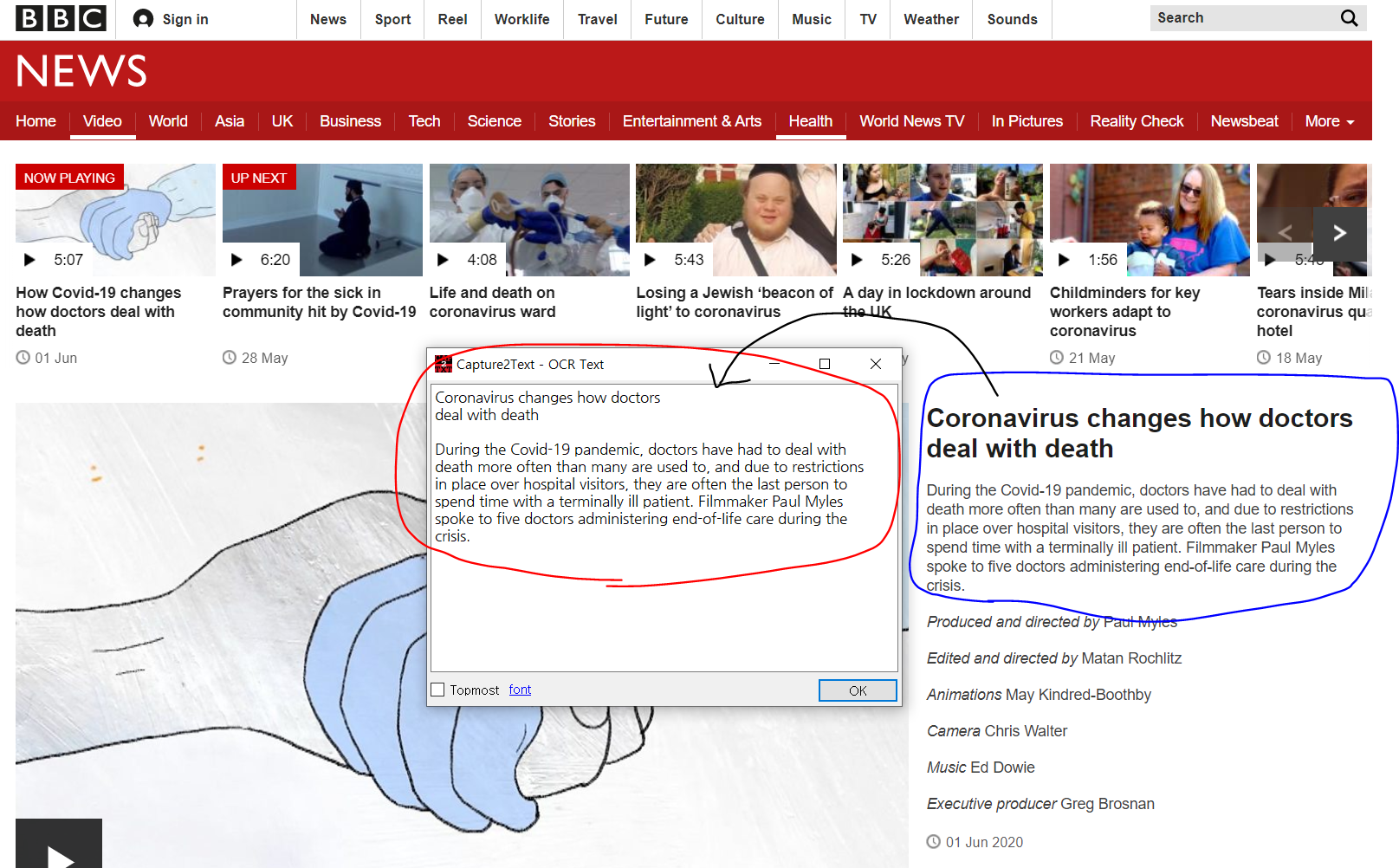Play the 1:56 childminders video

click(1064, 260)
